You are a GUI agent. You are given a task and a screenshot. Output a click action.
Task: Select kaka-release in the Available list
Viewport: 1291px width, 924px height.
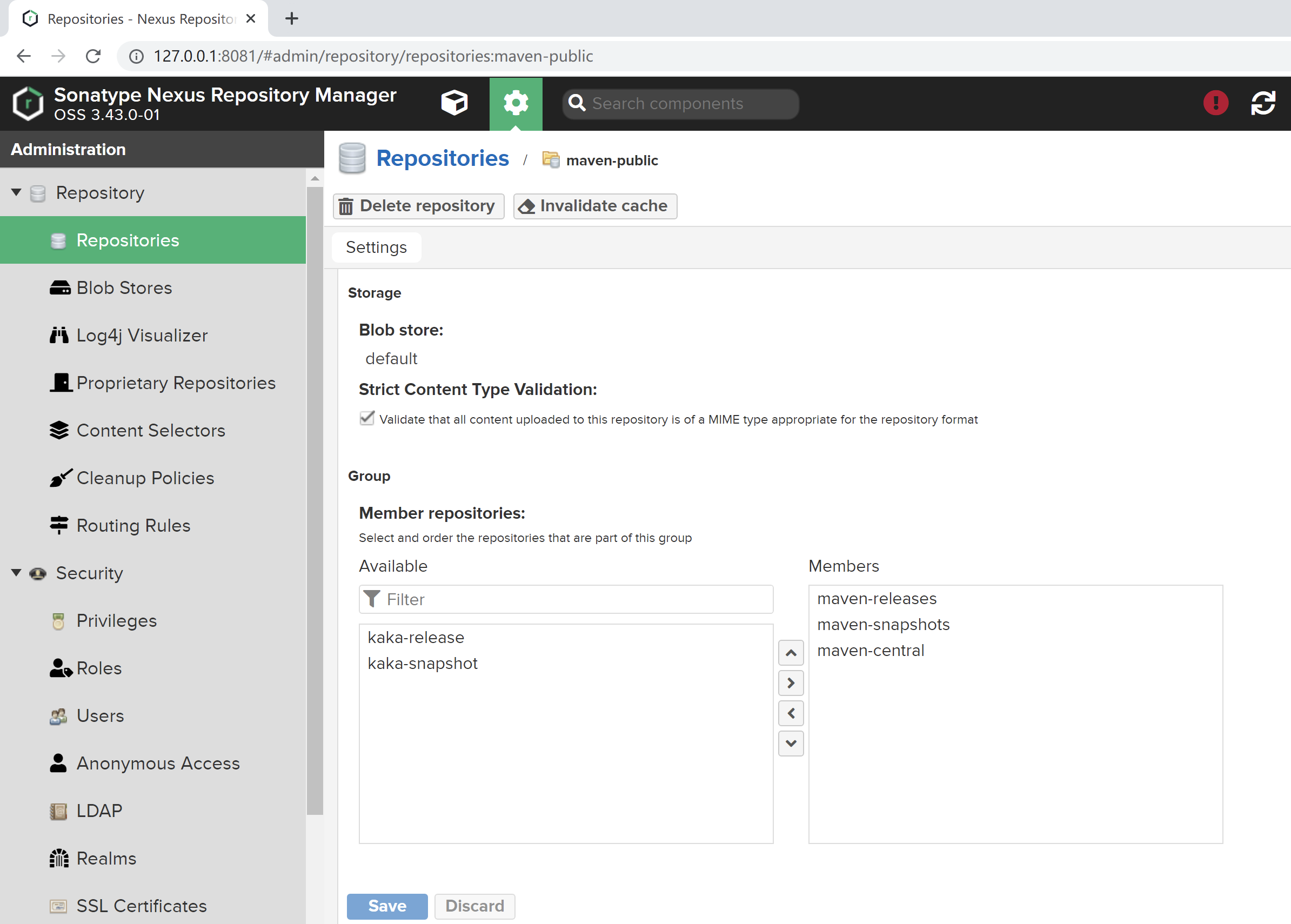coord(416,637)
